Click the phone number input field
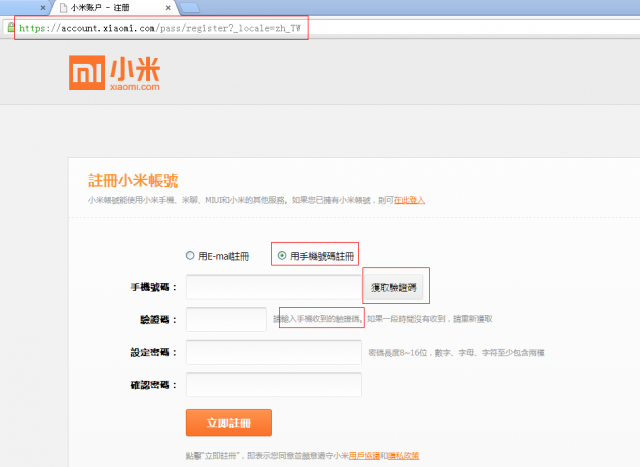This screenshot has width=640, height=467. coord(274,287)
